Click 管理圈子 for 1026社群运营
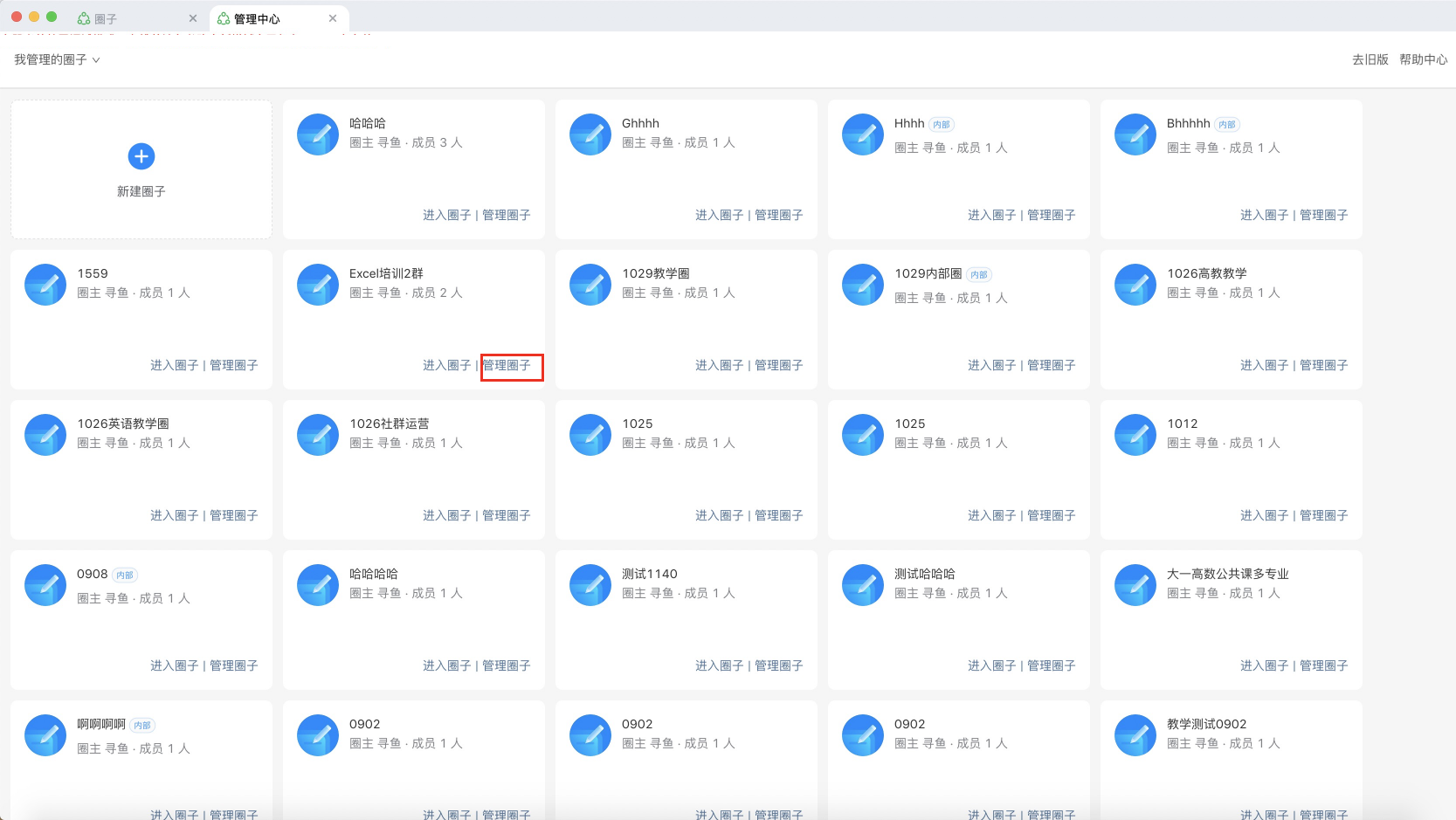Image resolution: width=1456 pixels, height=820 pixels. coord(507,515)
